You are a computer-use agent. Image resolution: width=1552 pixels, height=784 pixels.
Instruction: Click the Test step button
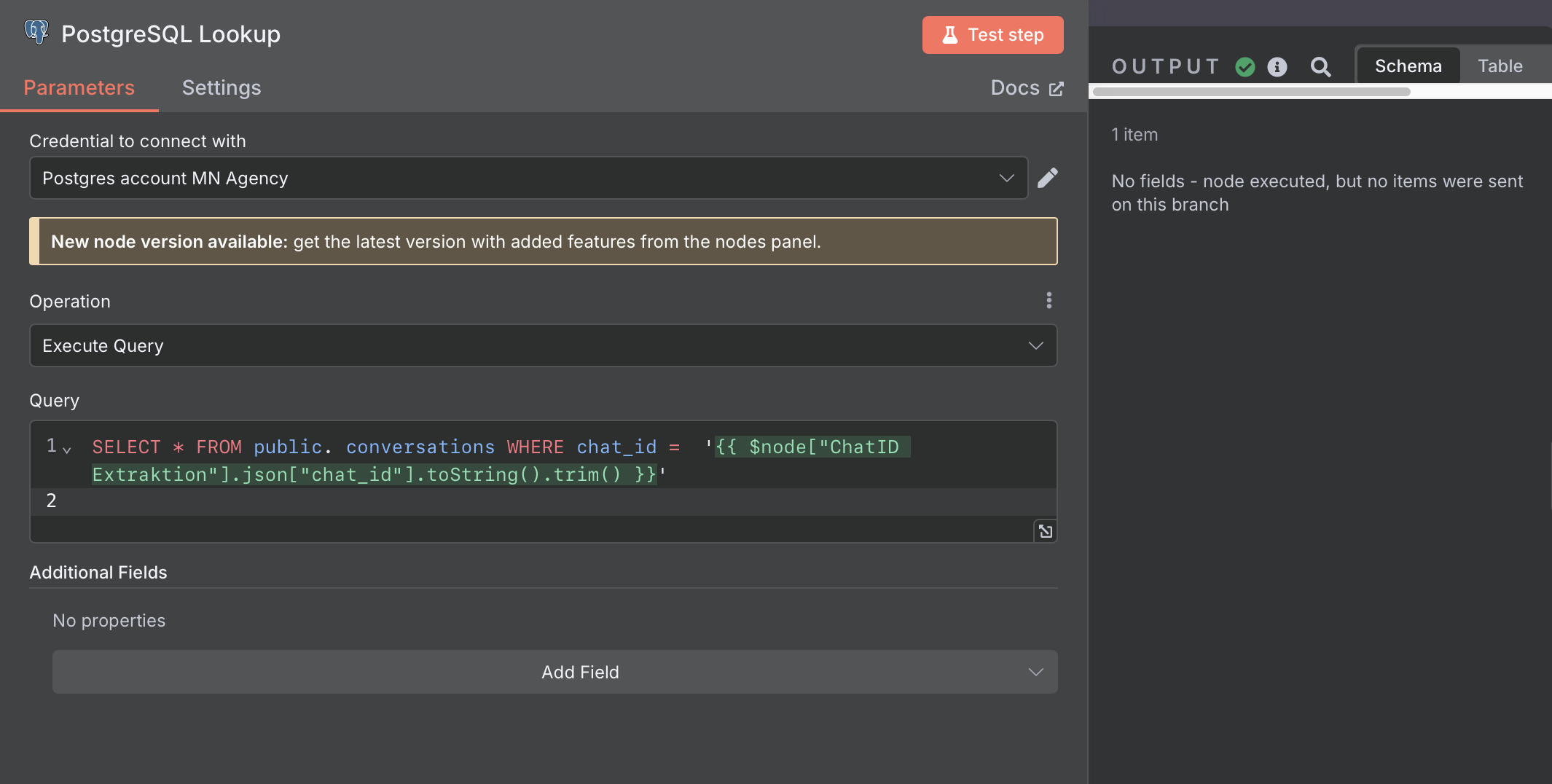point(992,35)
